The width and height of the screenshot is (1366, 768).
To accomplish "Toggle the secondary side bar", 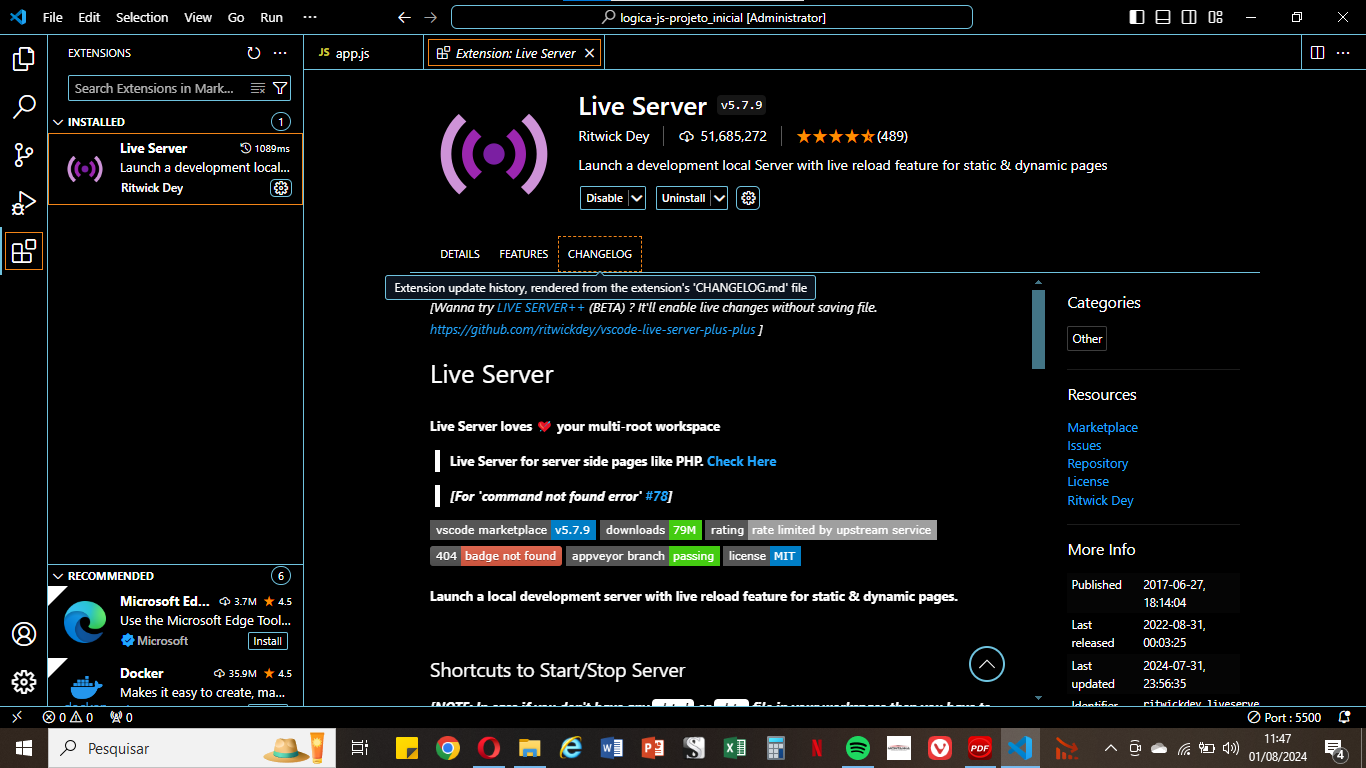I will coord(1189,17).
